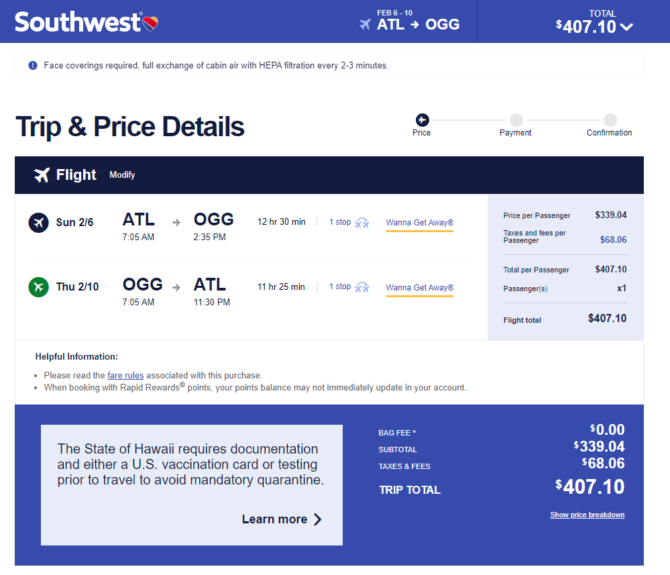Expand the Show price breakdown link
The height and width of the screenshot is (575, 670).
point(587,515)
